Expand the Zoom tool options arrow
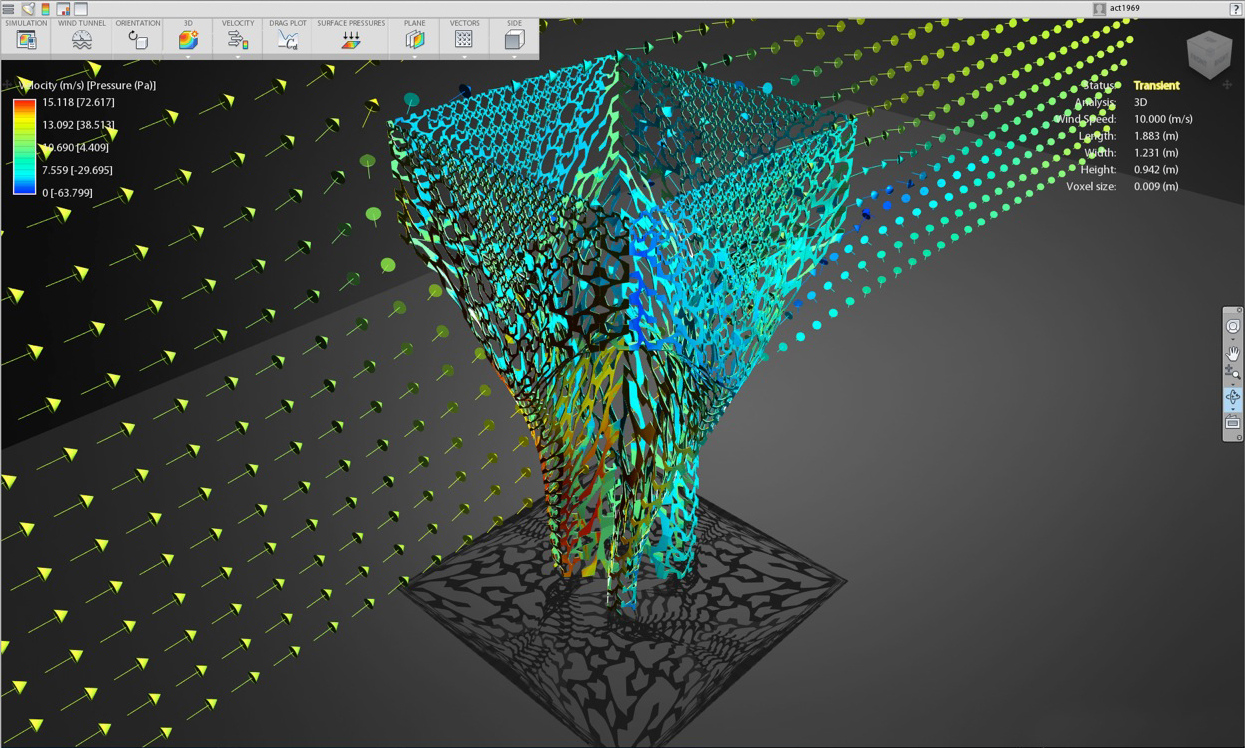Viewport: 1245px width, 748px height. [x=1233, y=383]
